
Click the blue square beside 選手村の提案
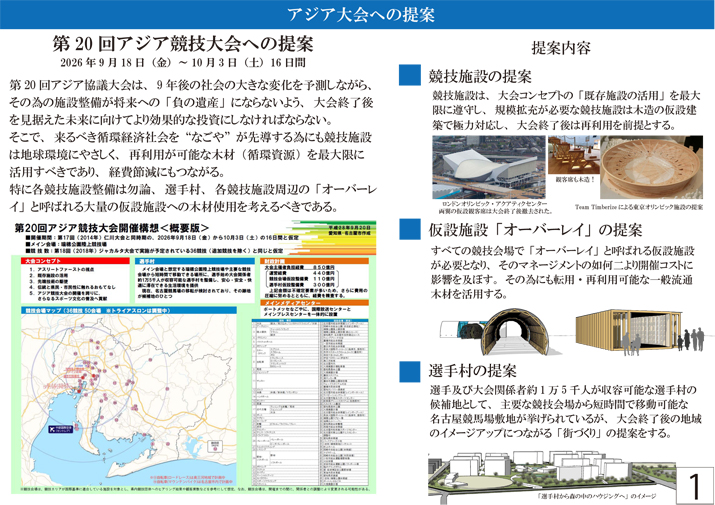[x=408, y=371]
